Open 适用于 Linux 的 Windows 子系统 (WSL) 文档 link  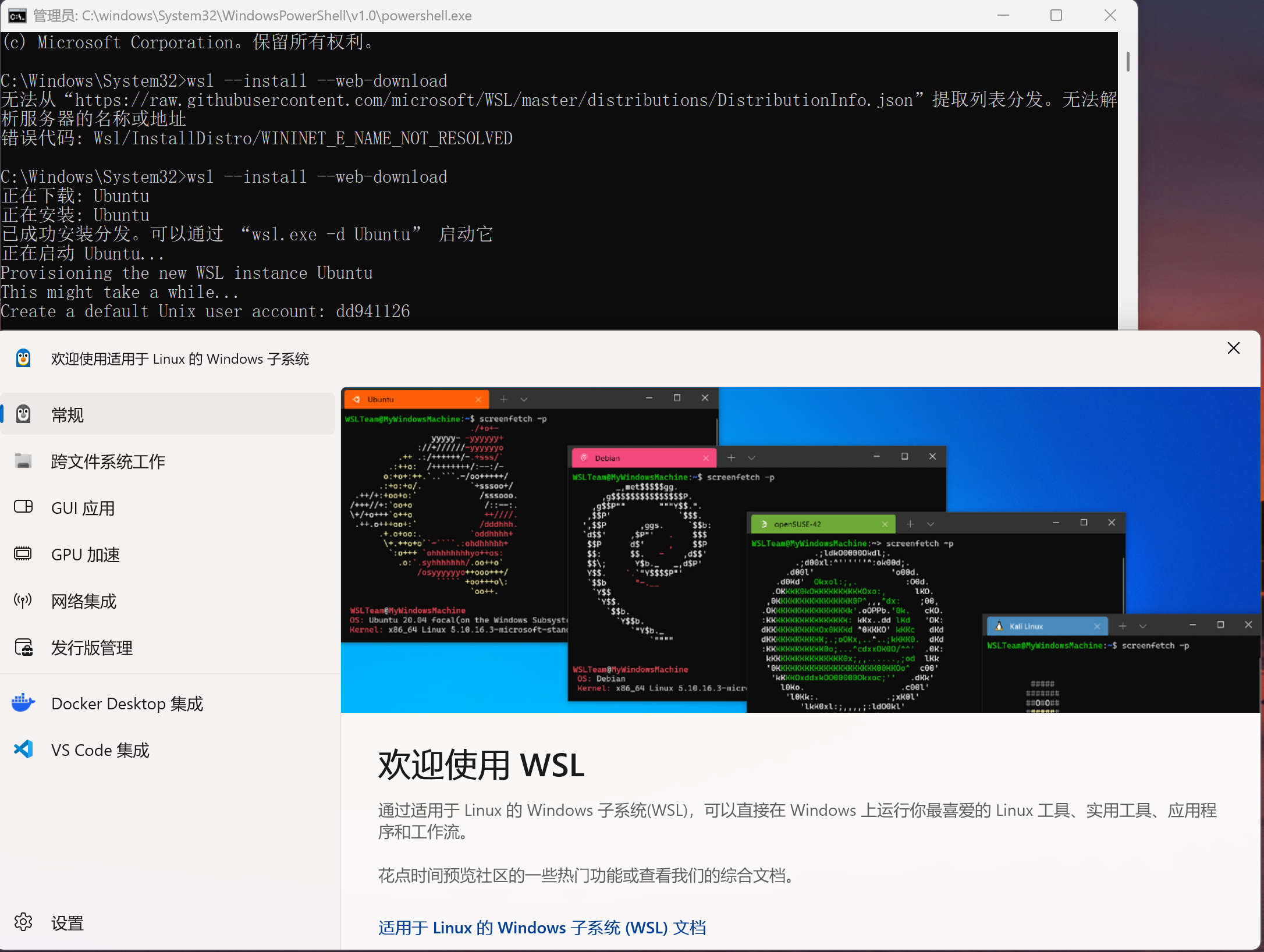[542, 928]
